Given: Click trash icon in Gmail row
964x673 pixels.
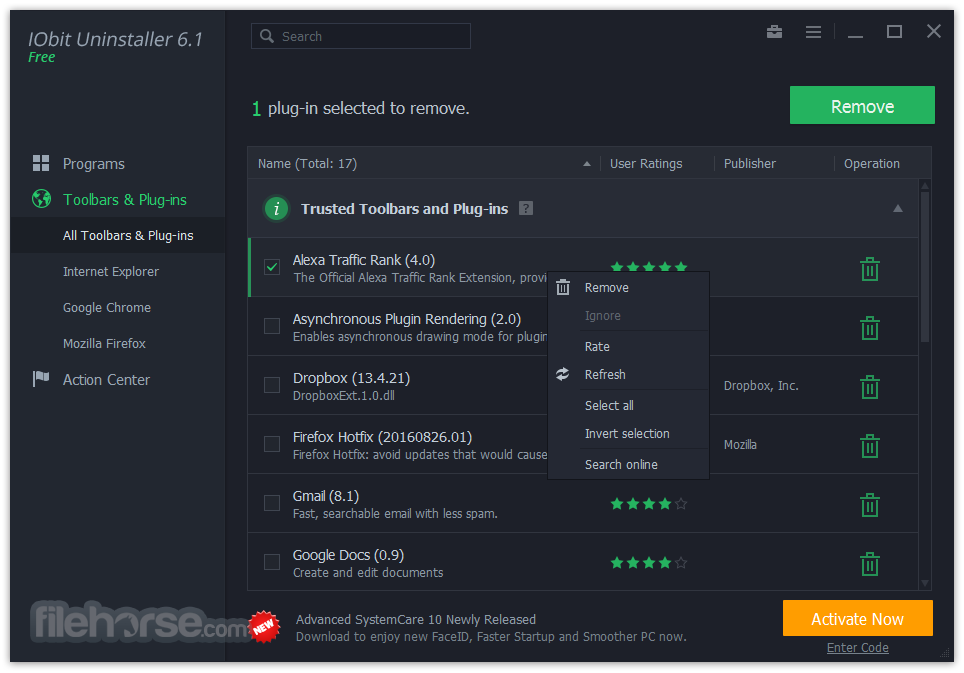Looking at the screenshot, I should tap(869, 505).
